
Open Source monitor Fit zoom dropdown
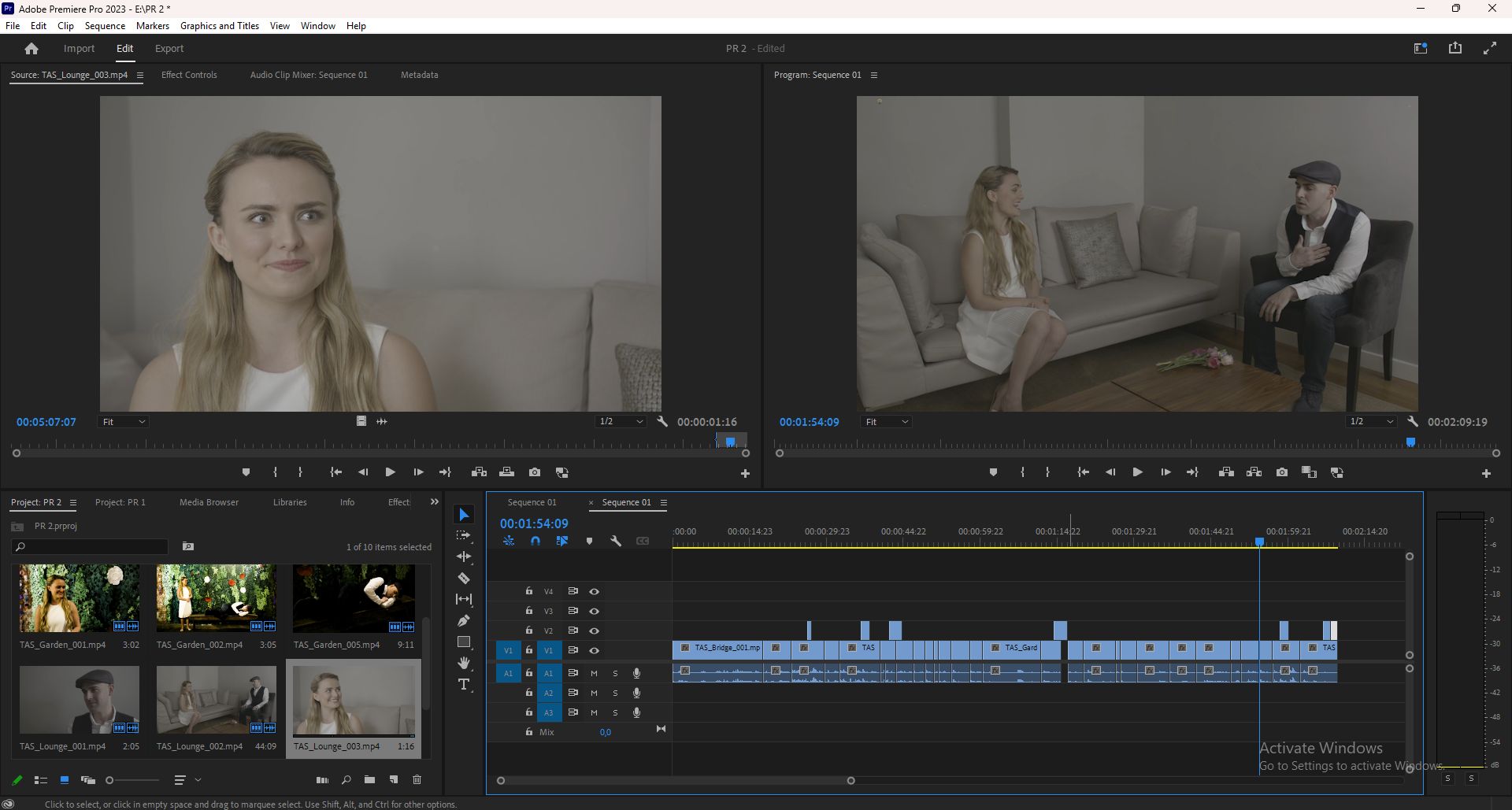pyautogui.click(x=124, y=422)
